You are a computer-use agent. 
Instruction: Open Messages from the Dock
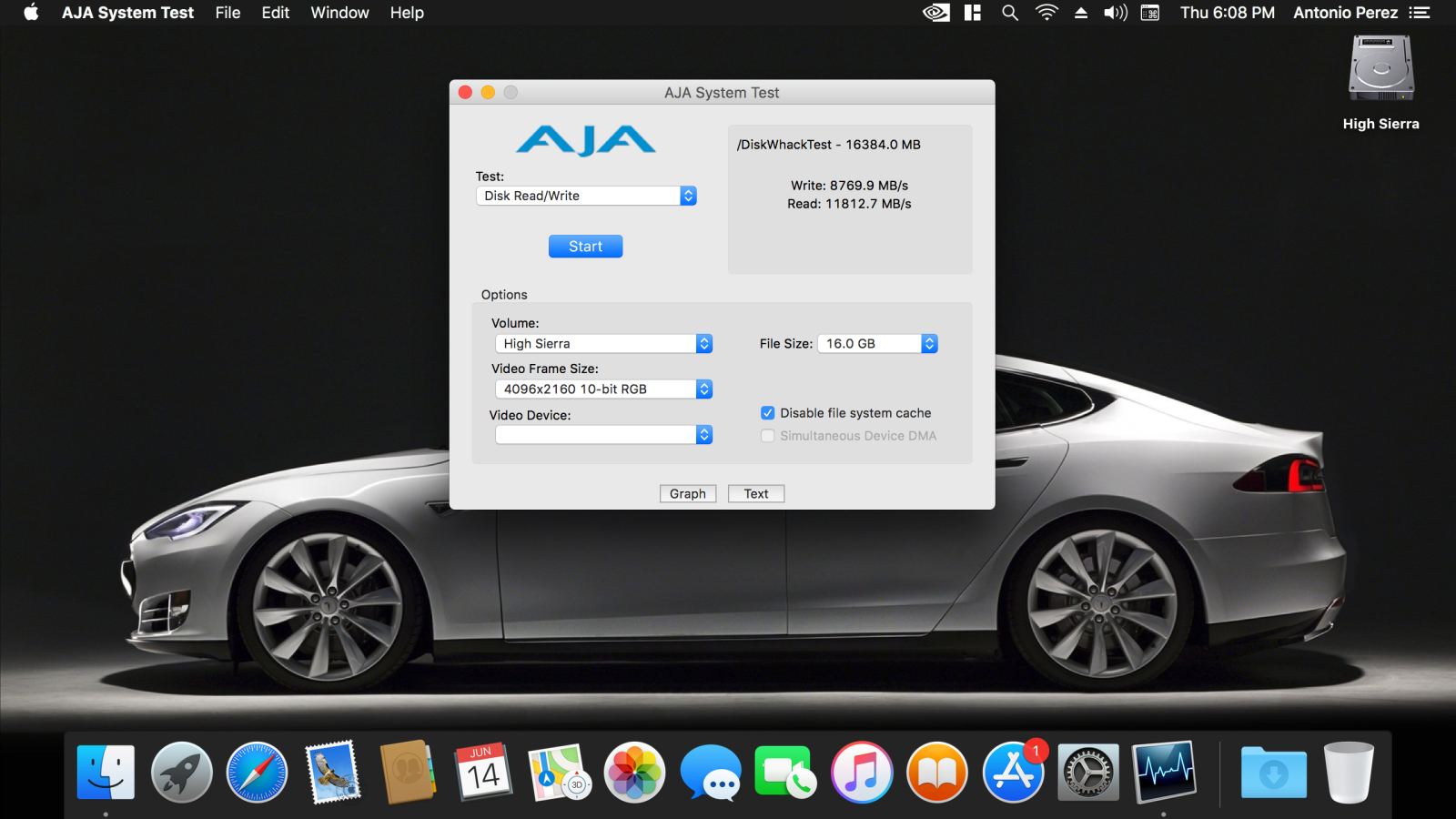click(x=711, y=773)
